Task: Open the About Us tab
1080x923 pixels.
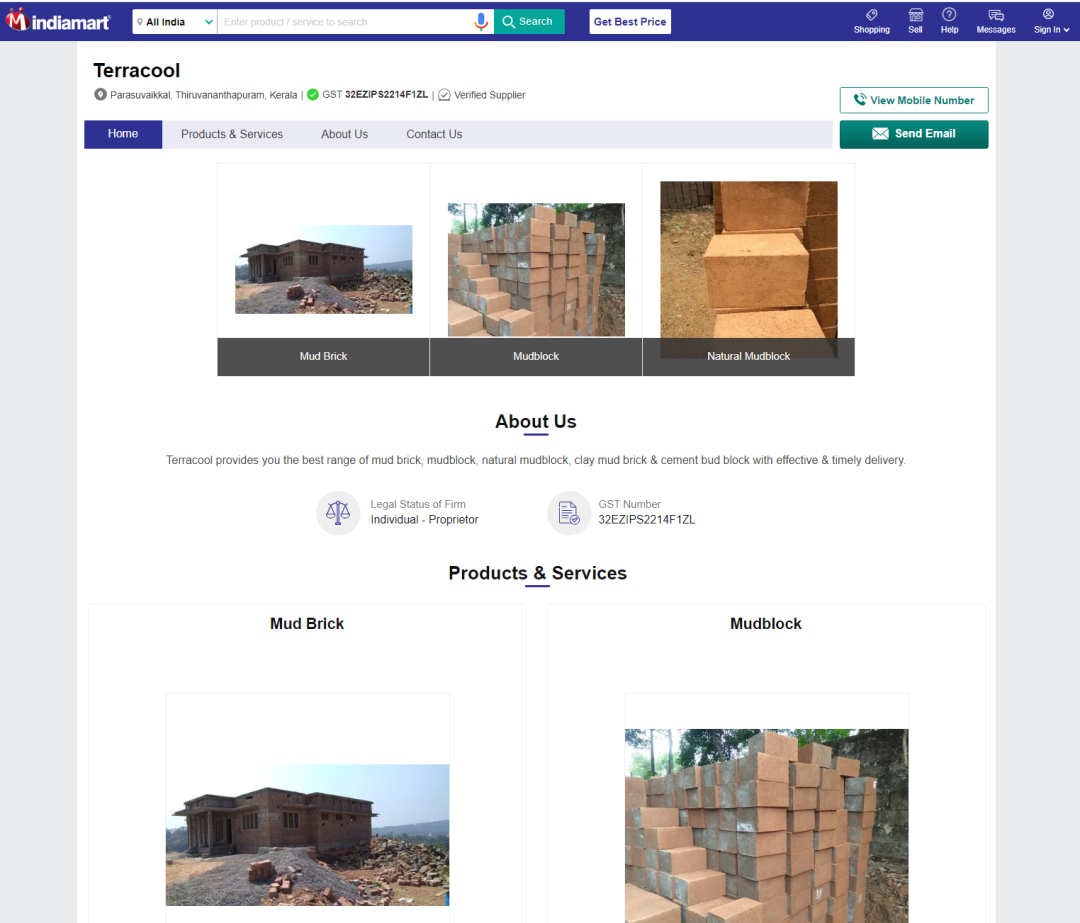Action: (x=344, y=134)
